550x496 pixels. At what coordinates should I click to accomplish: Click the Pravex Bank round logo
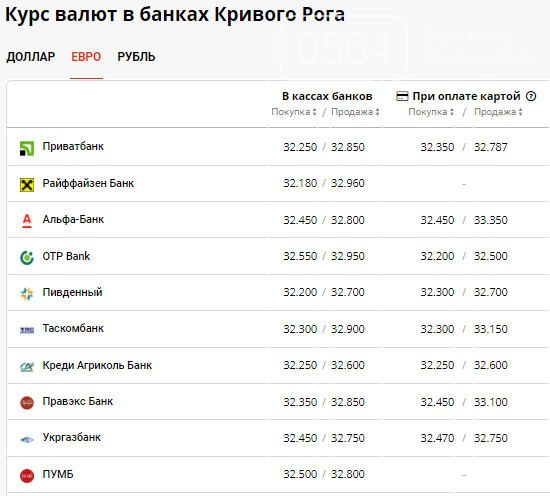[x=27, y=403]
